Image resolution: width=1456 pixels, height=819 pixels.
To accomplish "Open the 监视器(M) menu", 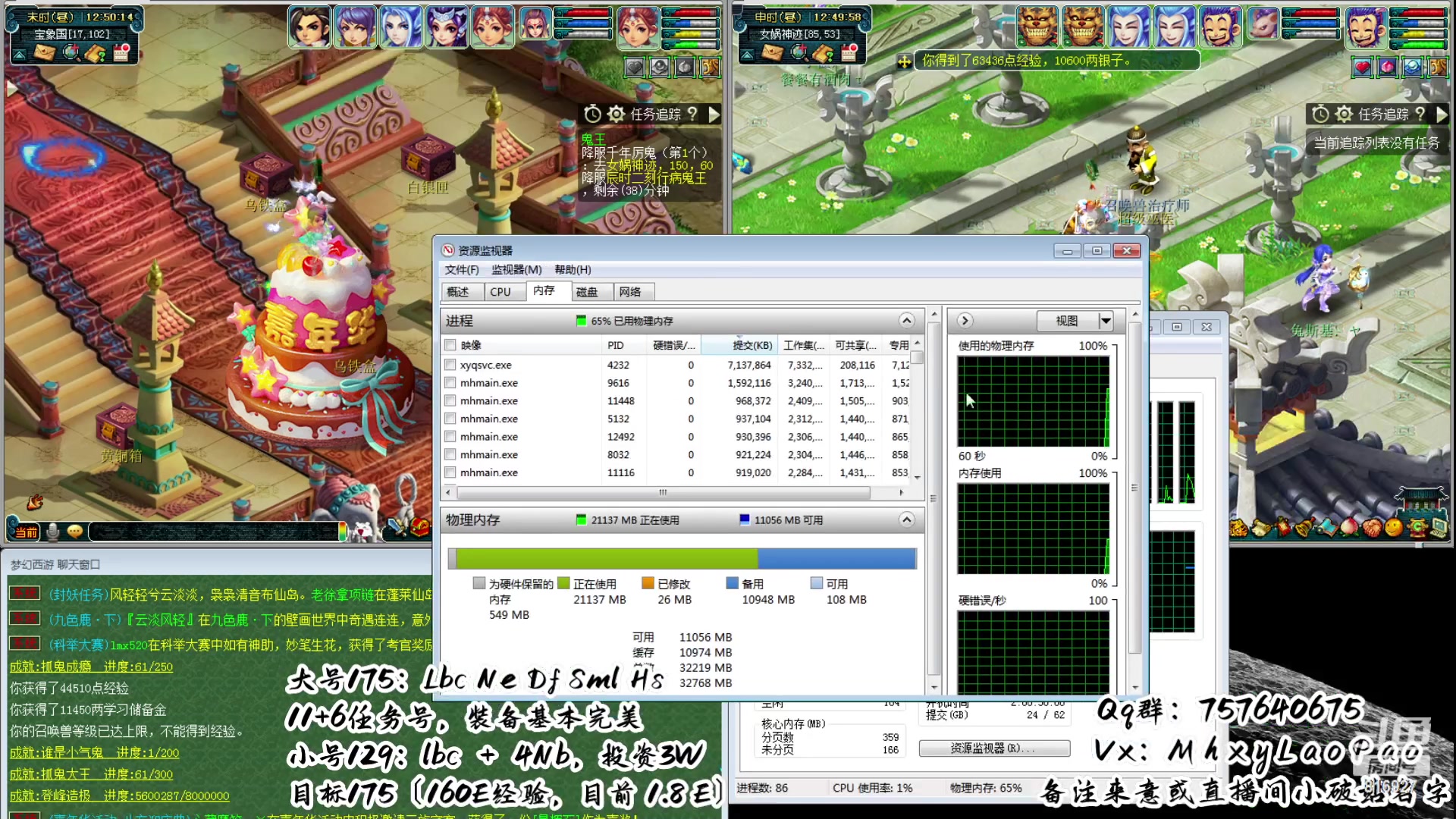I will (x=516, y=270).
